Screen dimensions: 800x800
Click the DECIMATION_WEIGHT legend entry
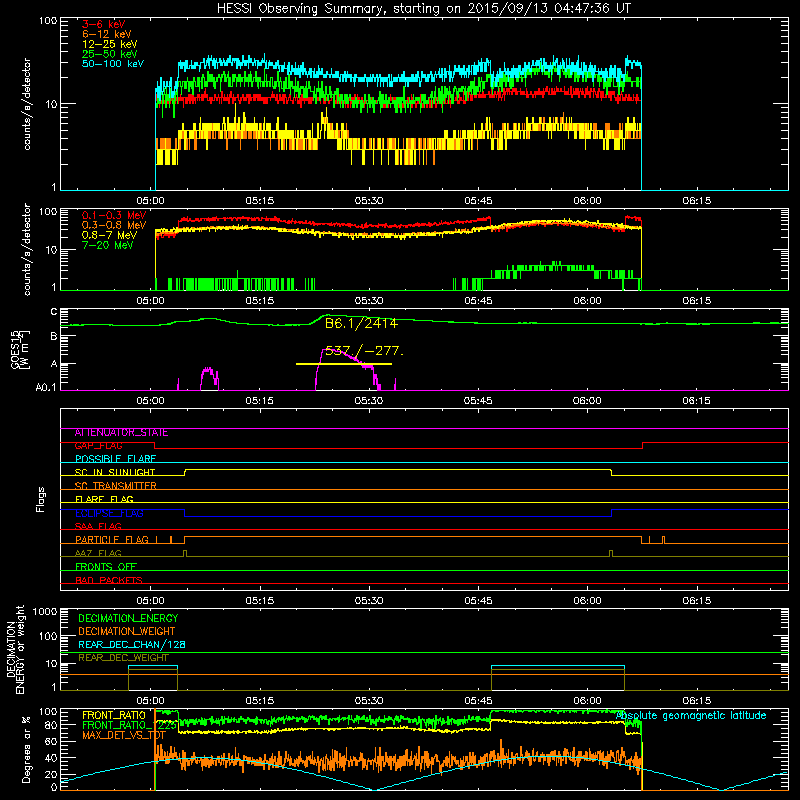[x=127, y=632]
